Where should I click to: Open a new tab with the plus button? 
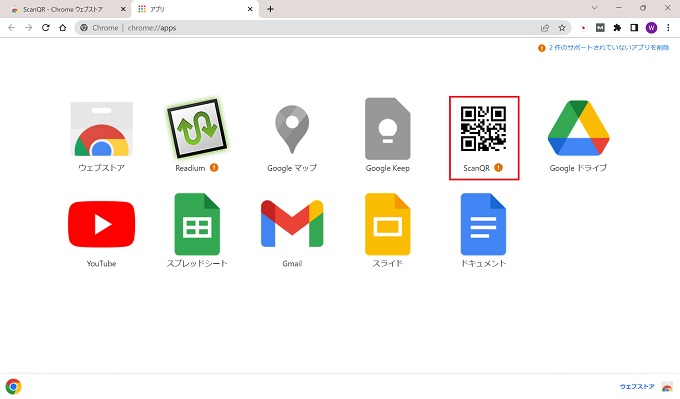[x=270, y=9]
